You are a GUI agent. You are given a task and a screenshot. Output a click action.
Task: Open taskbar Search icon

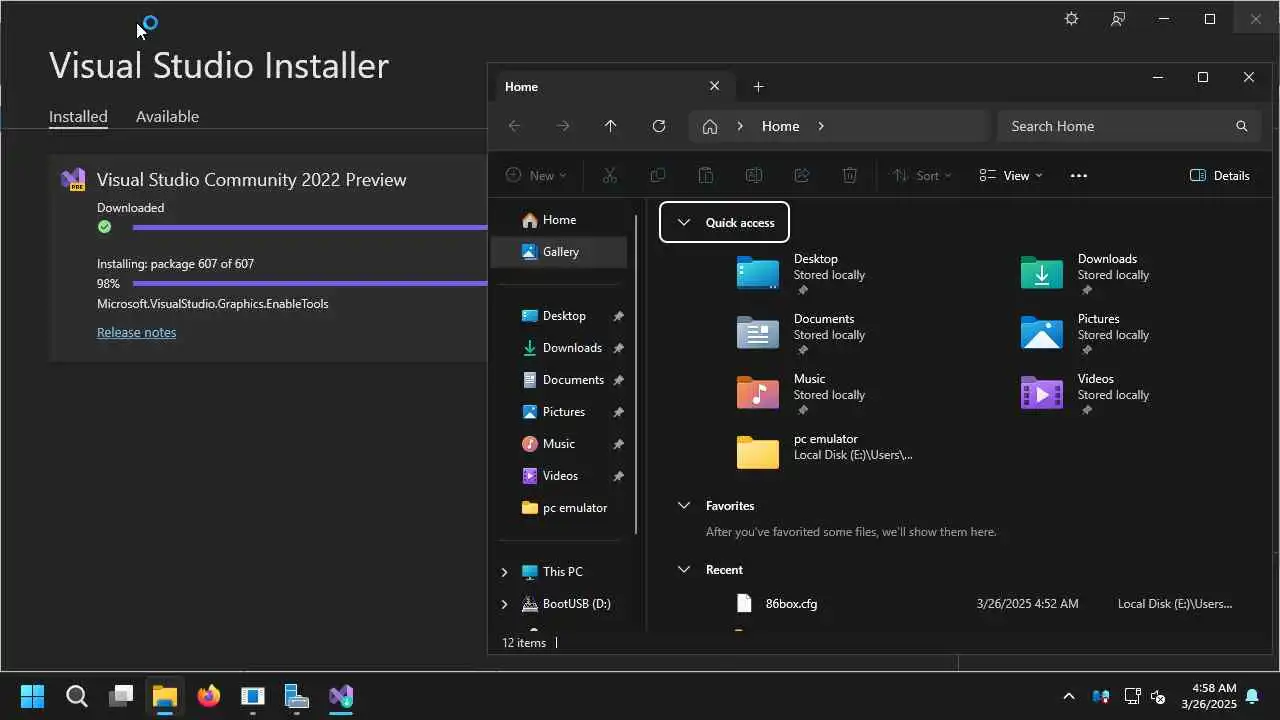(77, 696)
